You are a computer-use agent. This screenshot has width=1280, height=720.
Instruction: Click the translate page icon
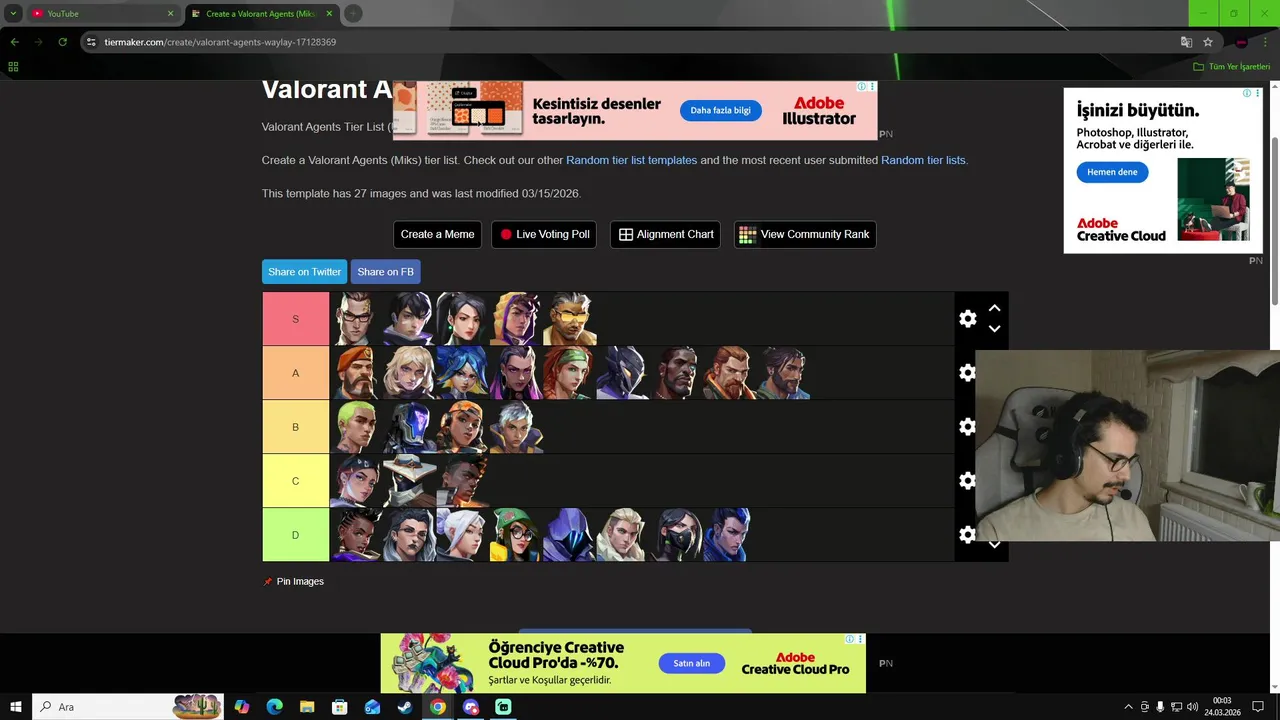[1186, 42]
